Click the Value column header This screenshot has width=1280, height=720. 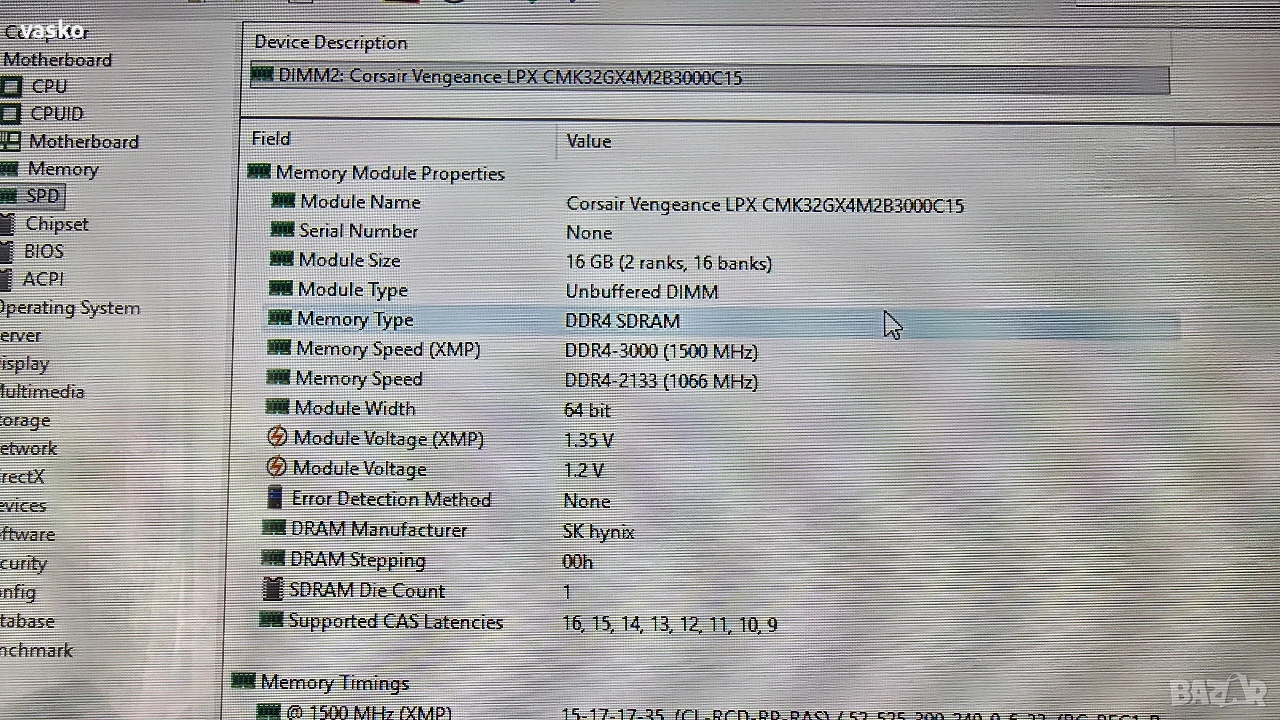[x=588, y=141]
